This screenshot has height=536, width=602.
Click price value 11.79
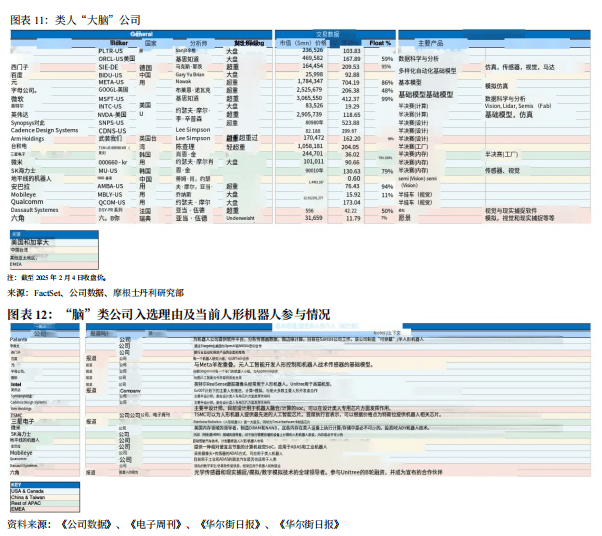tap(353, 218)
